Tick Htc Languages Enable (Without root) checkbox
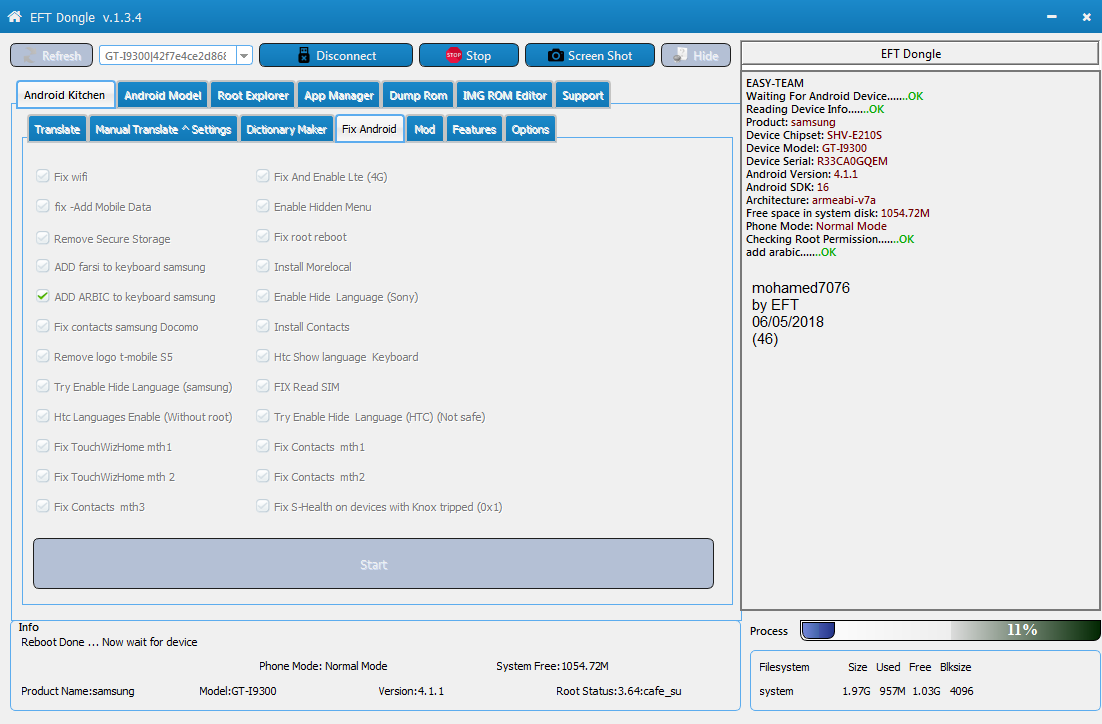1102x724 pixels. pyautogui.click(x=43, y=416)
